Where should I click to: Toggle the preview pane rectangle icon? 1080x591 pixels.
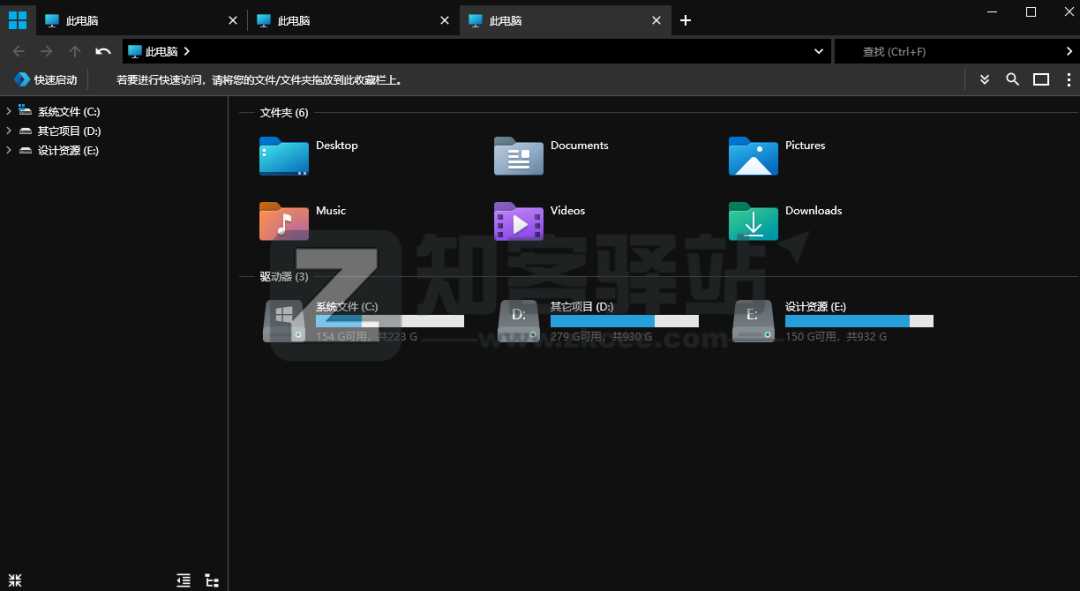(1041, 80)
